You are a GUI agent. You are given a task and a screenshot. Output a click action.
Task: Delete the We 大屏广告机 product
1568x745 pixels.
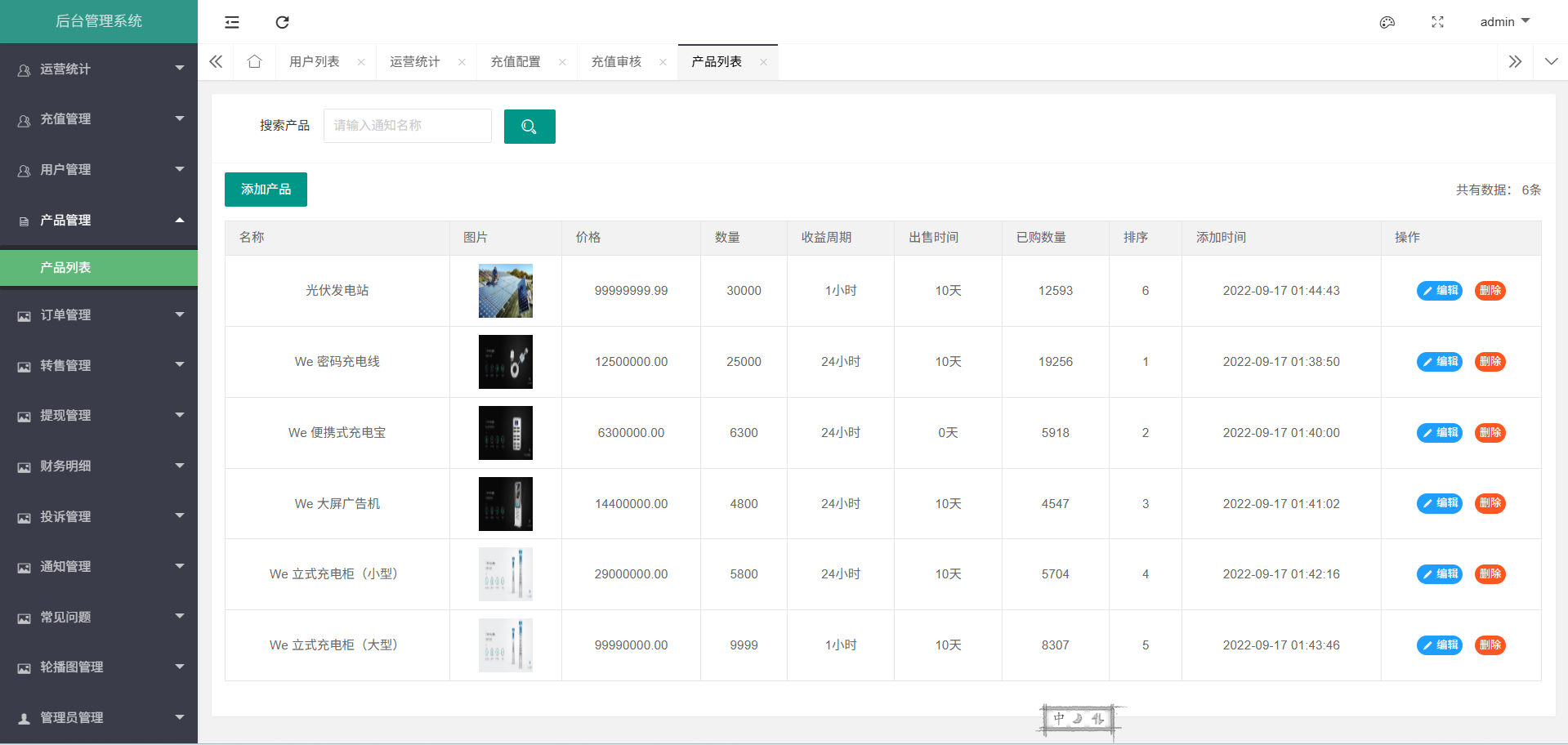tap(1490, 504)
